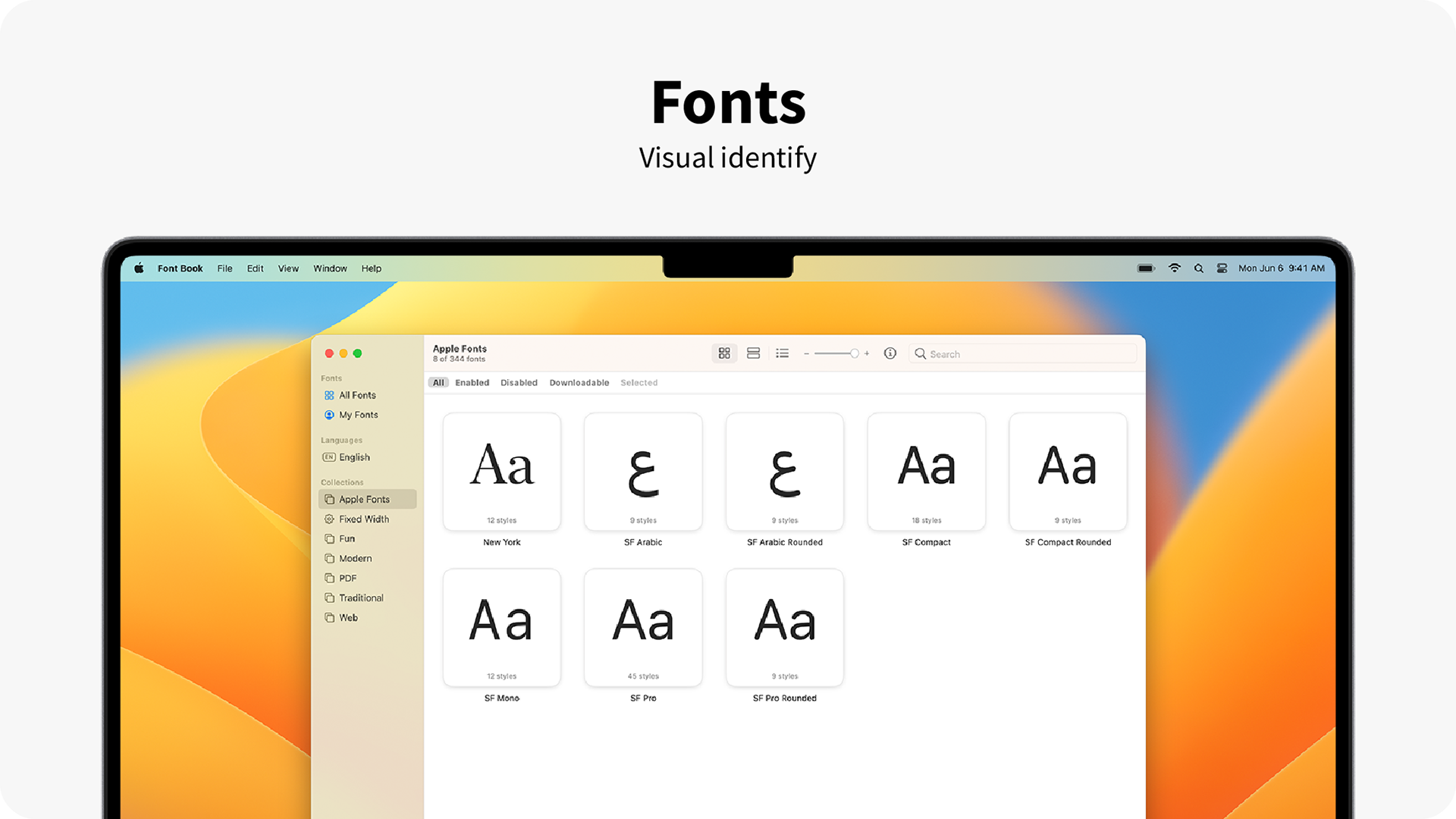Select Modern collection
Screen dimensions: 1456x819
[x=367, y=558]
